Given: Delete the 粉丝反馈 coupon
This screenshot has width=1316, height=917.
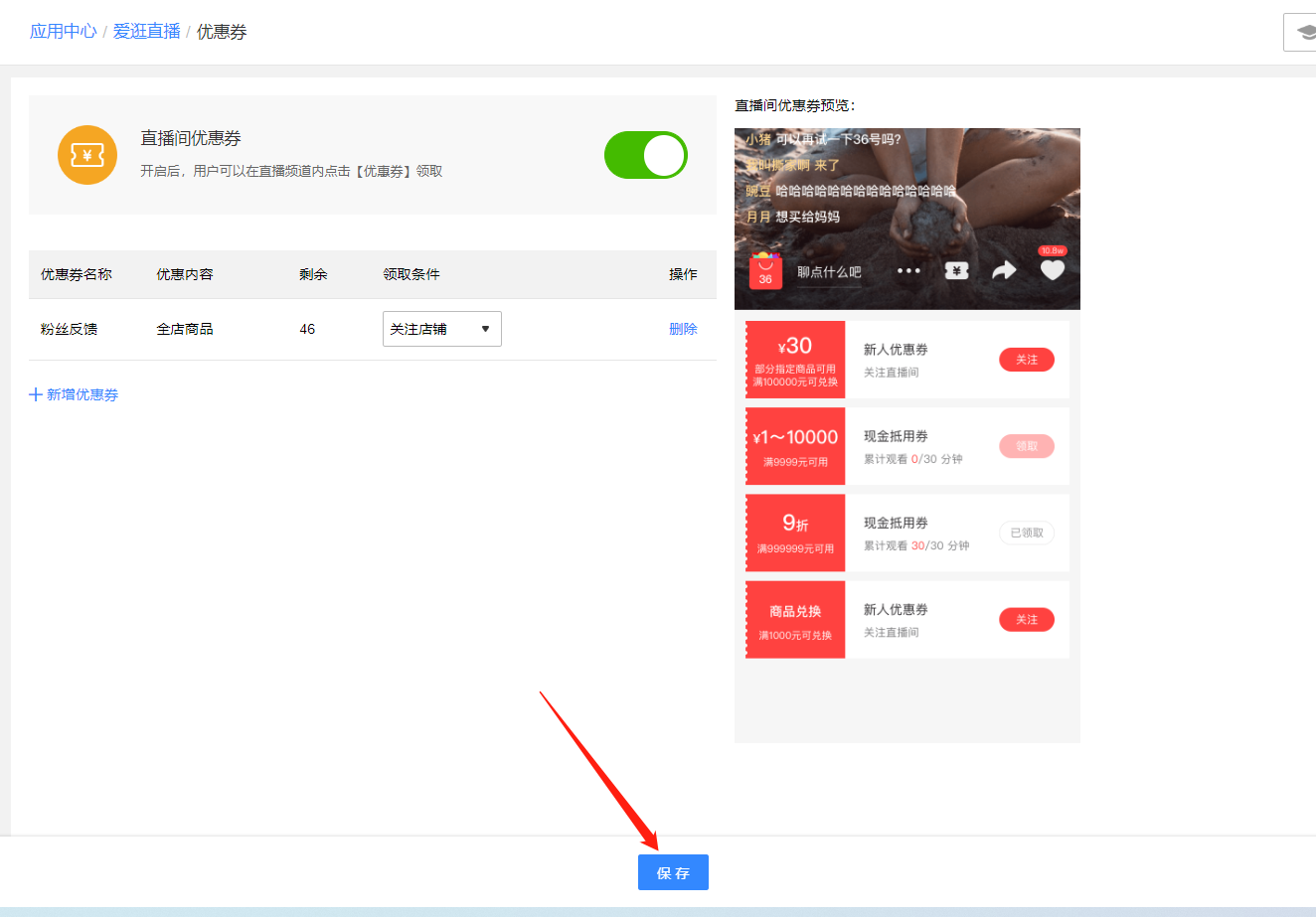Looking at the screenshot, I should point(683,329).
